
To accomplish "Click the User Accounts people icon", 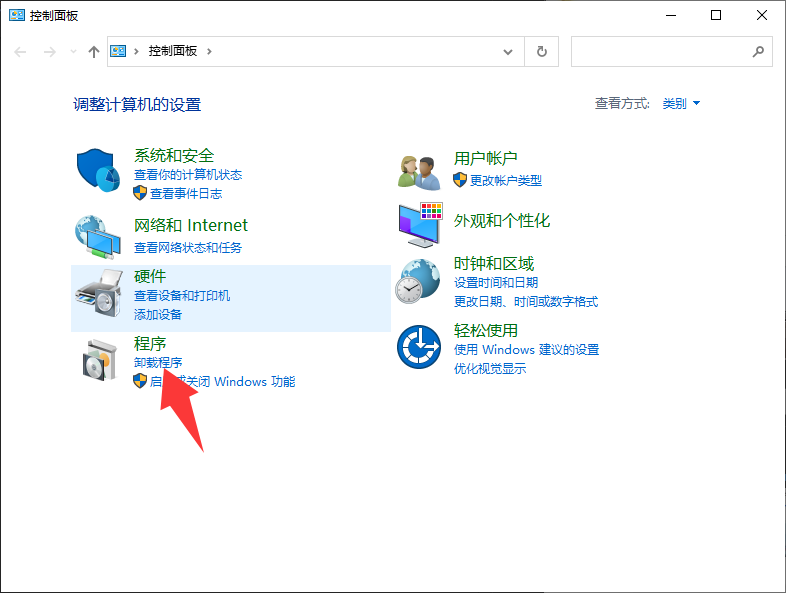I will [x=419, y=172].
